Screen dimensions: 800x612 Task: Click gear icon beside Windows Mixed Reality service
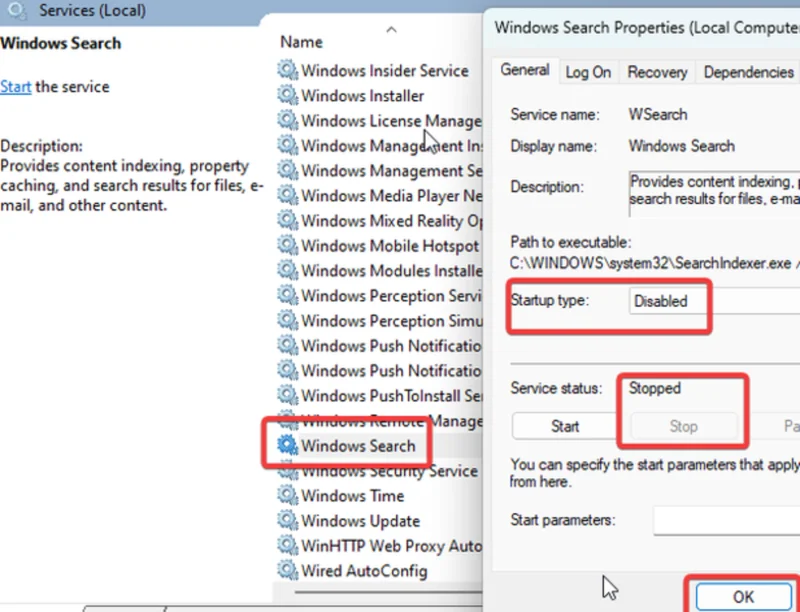[287, 220]
